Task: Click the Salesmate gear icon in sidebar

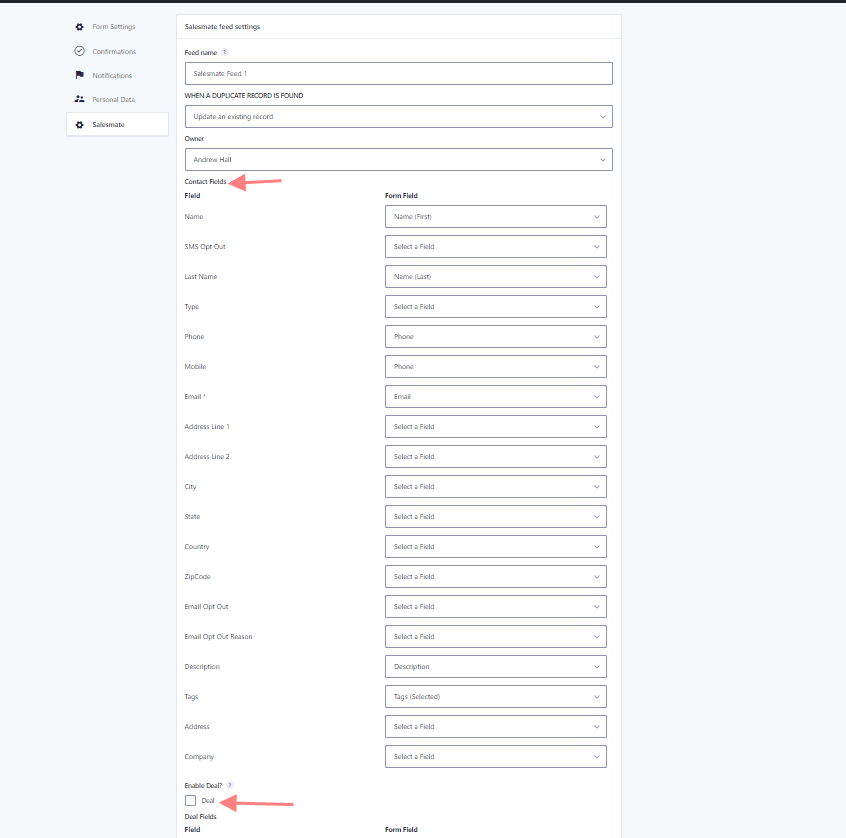Action: coord(79,125)
